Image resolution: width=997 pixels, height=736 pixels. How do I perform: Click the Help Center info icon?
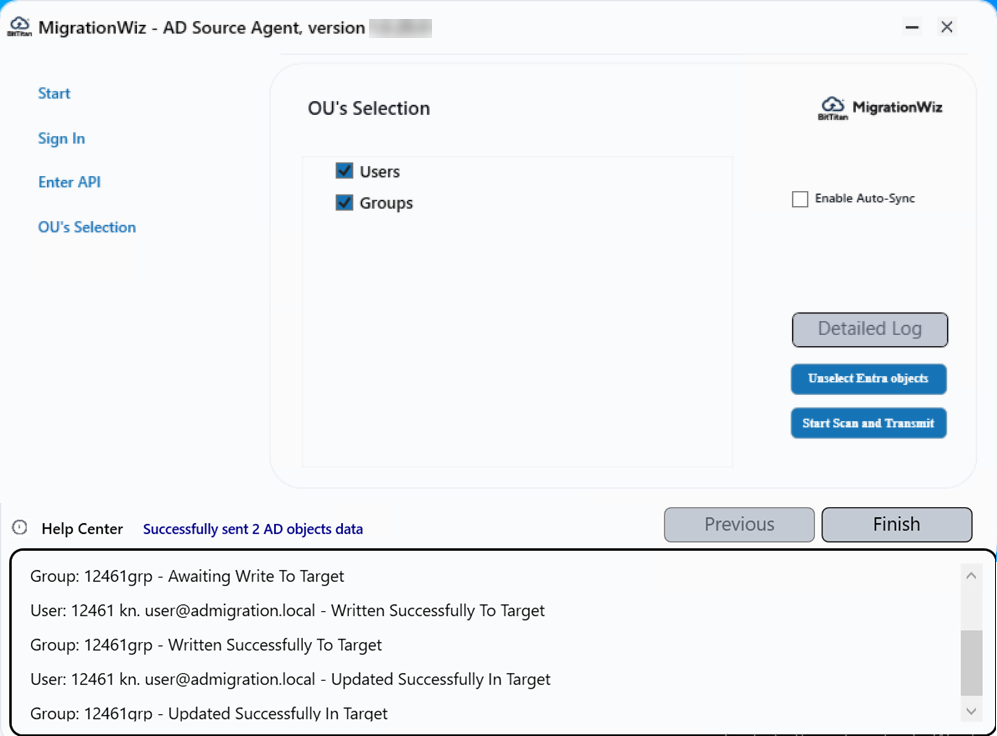pyautogui.click(x=20, y=528)
